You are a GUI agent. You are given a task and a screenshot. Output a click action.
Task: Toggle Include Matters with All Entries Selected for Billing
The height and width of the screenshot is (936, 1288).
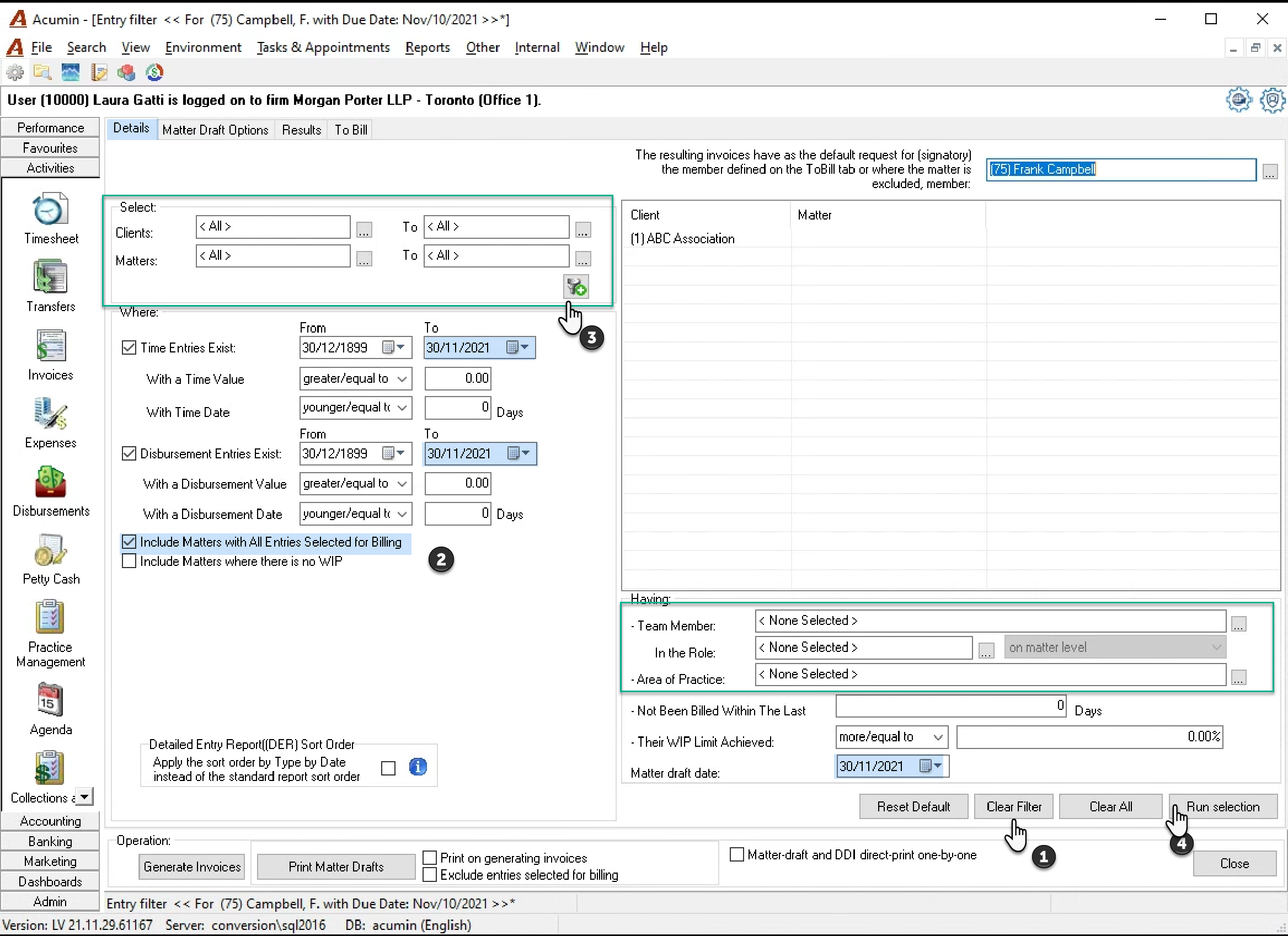(129, 542)
